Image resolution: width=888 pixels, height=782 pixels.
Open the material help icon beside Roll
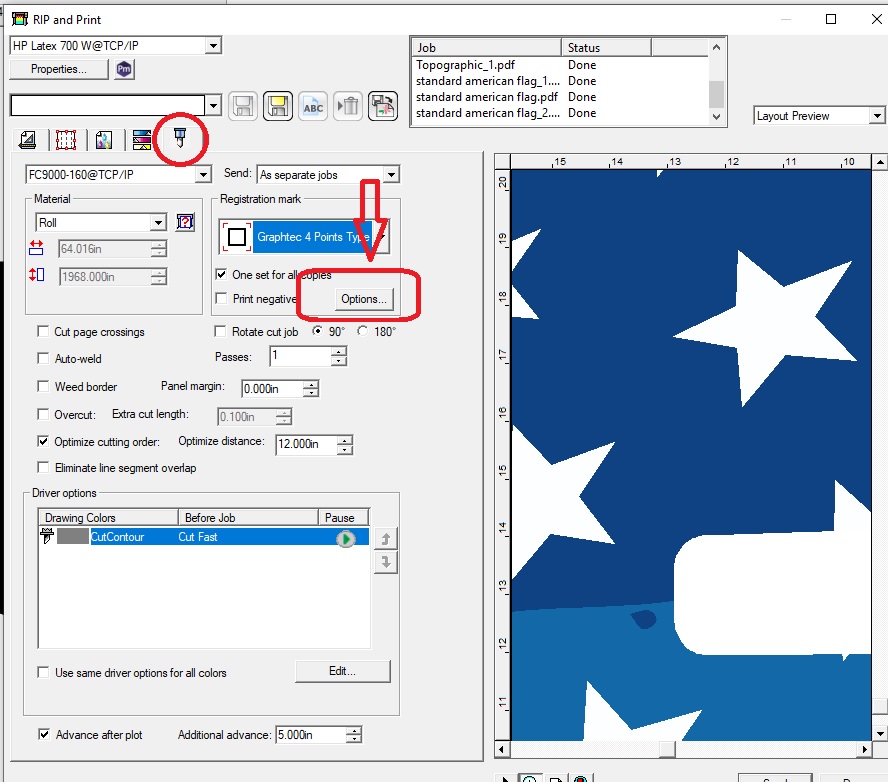point(185,222)
